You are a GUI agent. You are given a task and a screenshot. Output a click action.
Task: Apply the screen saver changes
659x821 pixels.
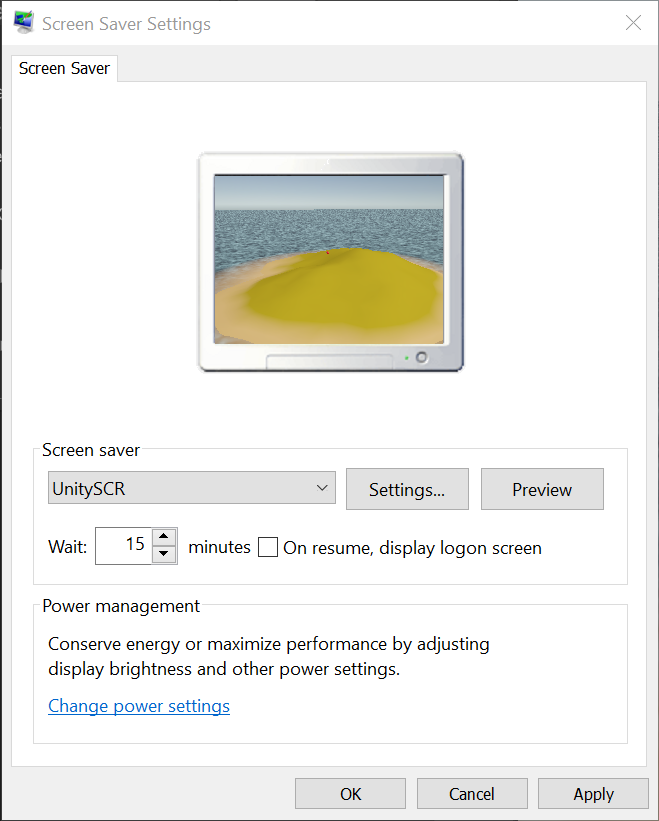(x=593, y=794)
